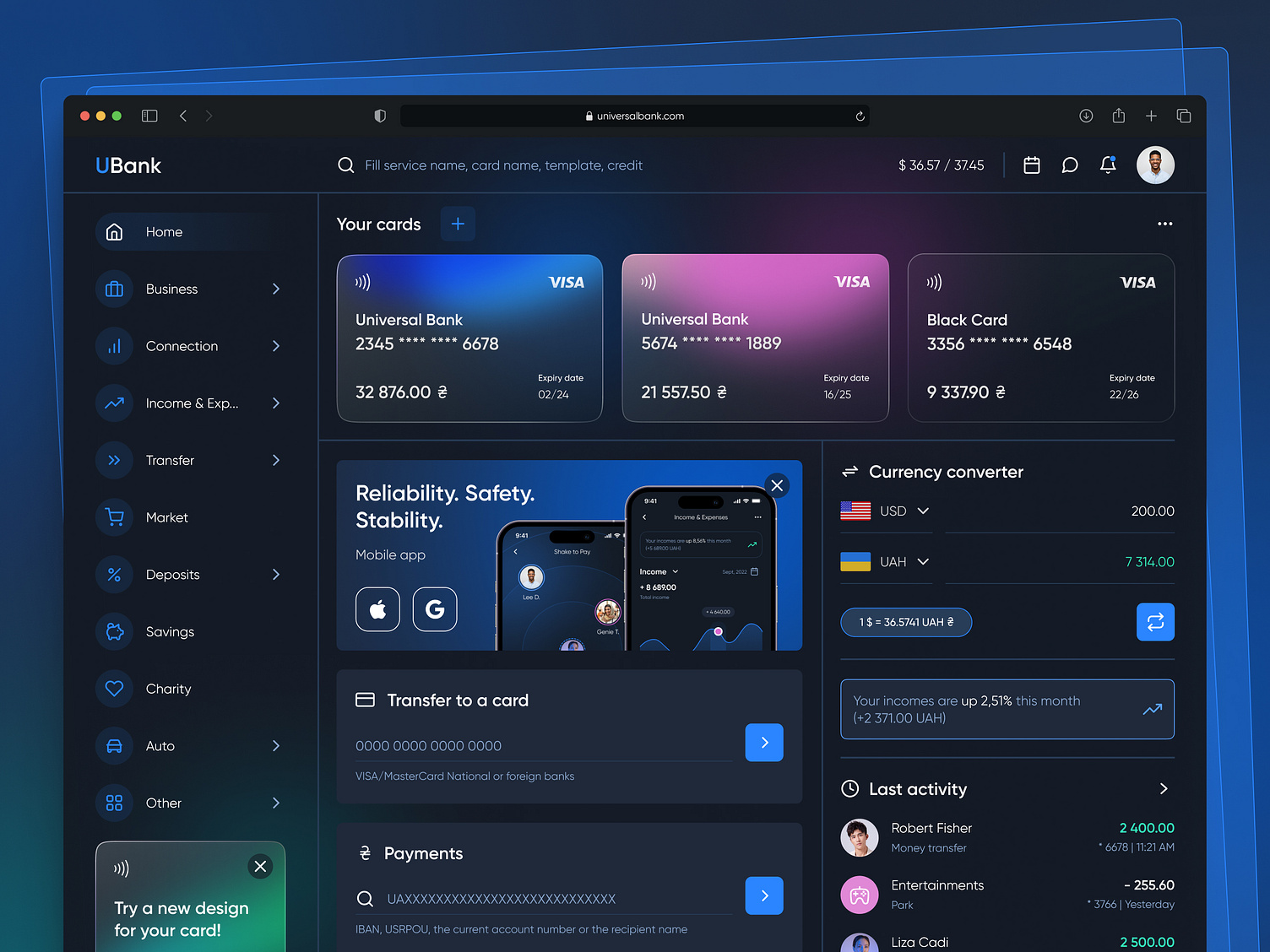Image resolution: width=1270 pixels, height=952 pixels.
Task: Click the browser back arrow
Action: (183, 116)
